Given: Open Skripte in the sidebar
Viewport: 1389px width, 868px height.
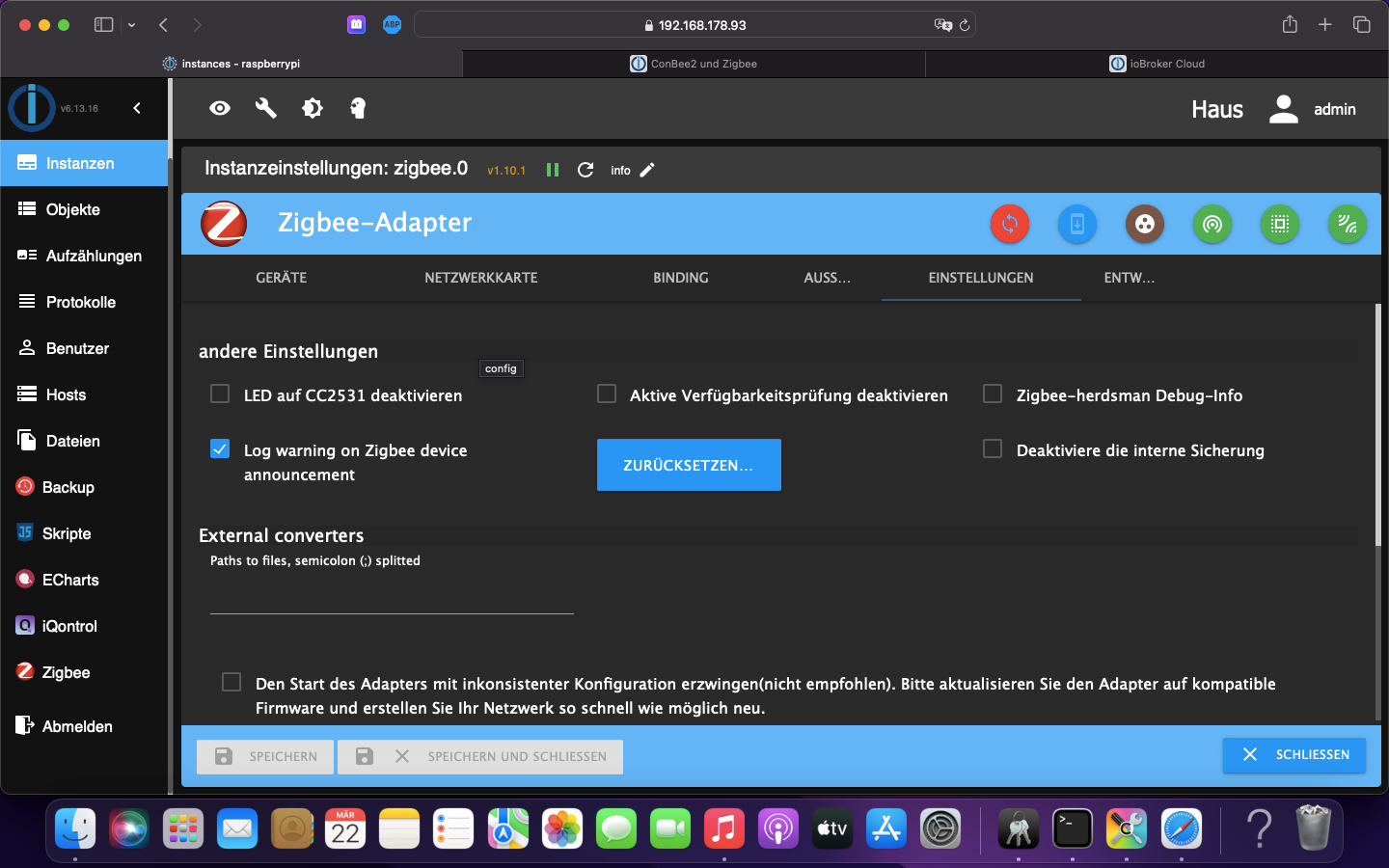Looking at the screenshot, I should (x=85, y=533).
